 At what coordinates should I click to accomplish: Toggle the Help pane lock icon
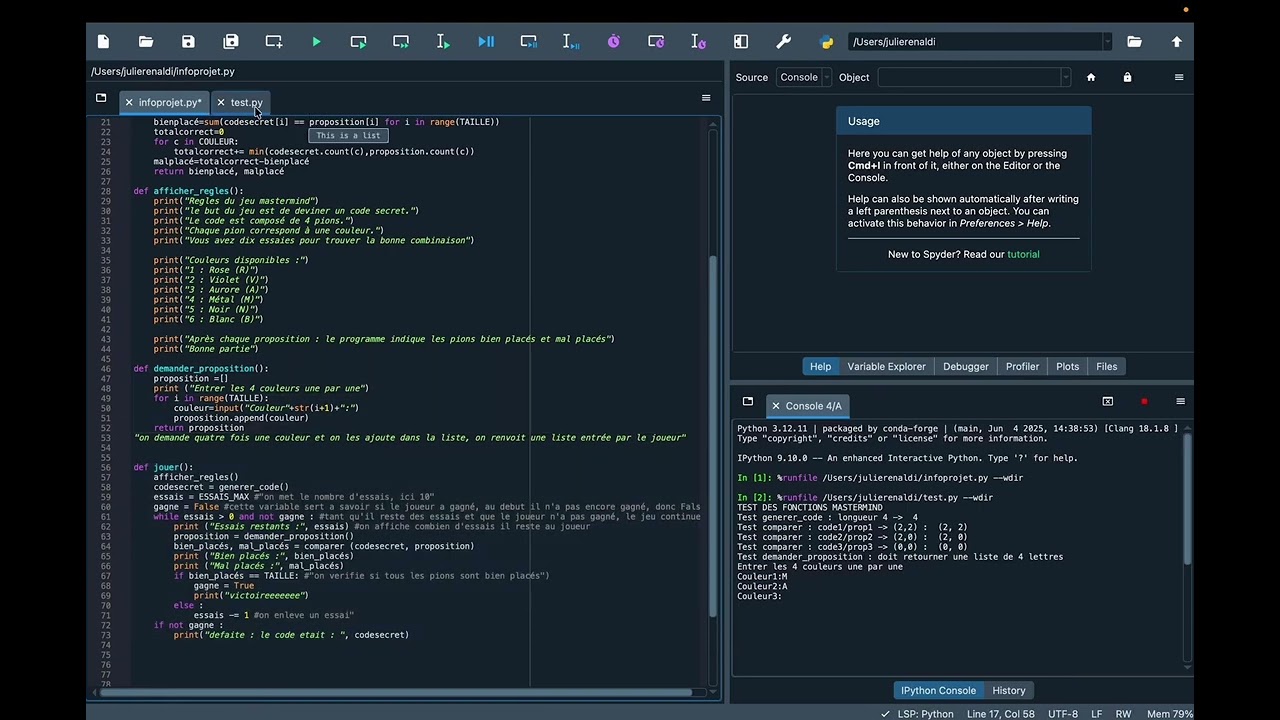1127,77
